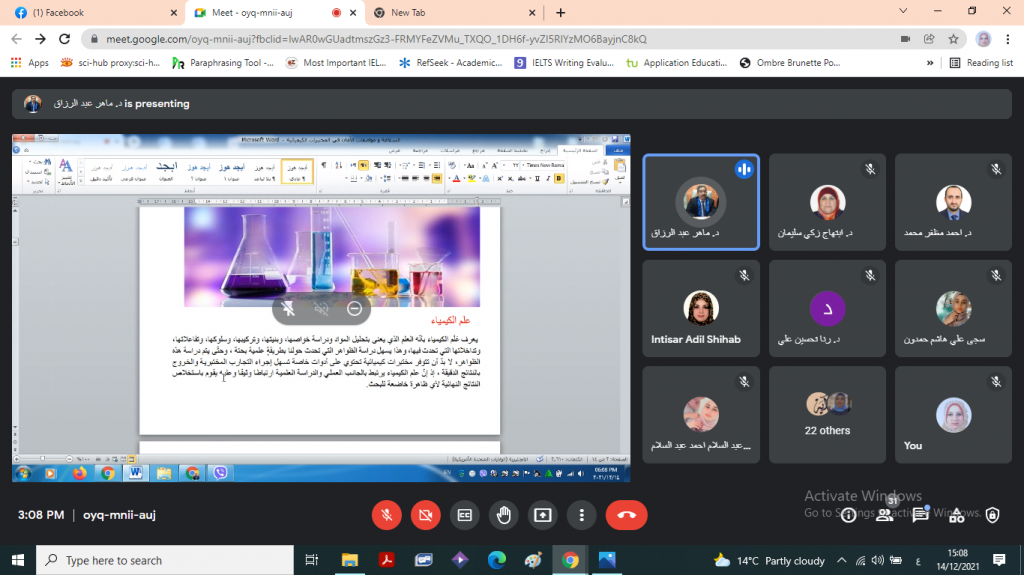
Task: Switch to the Facebook browser tab
Action: coord(93,13)
